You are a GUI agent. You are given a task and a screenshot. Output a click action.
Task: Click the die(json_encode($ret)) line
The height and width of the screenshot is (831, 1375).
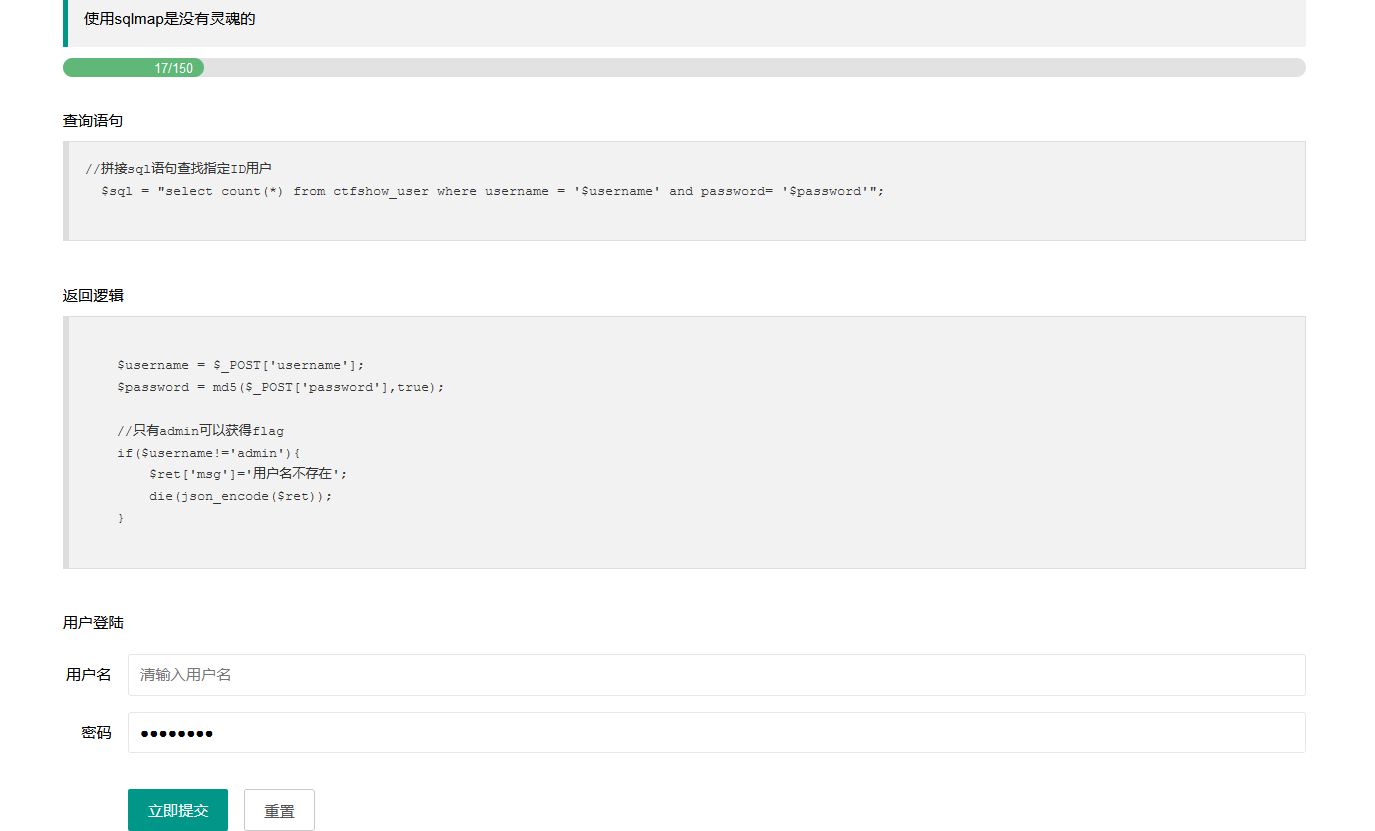tap(240, 496)
